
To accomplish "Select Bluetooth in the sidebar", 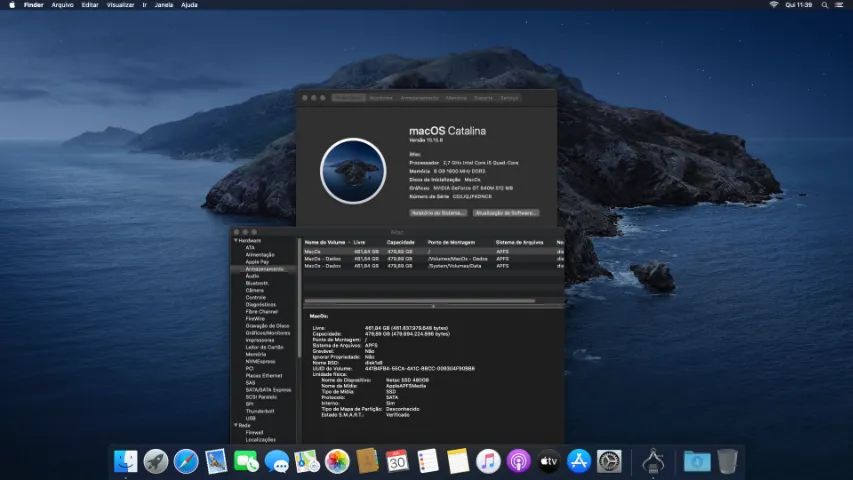I will tap(256, 283).
